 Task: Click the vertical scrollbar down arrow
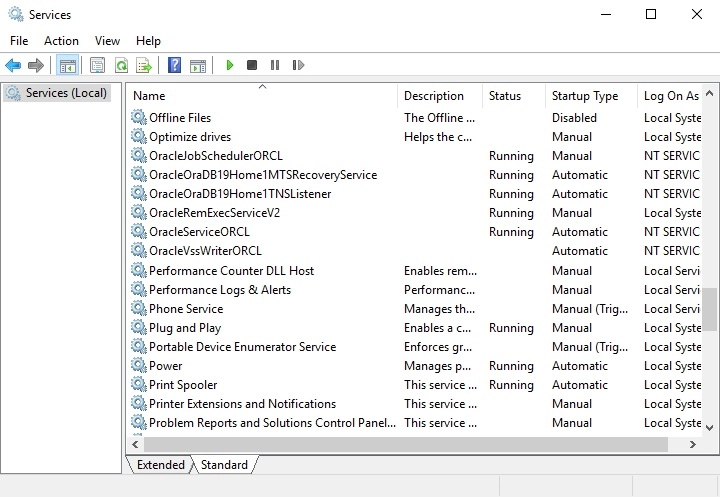click(709, 428)
